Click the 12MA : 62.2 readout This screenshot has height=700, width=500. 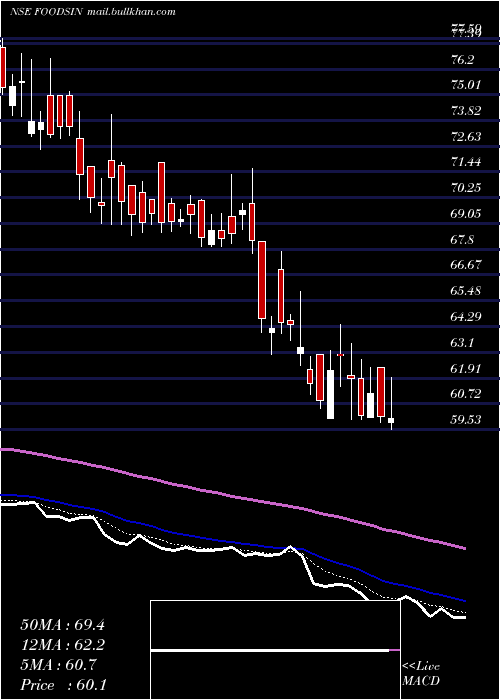click(62, 645)
